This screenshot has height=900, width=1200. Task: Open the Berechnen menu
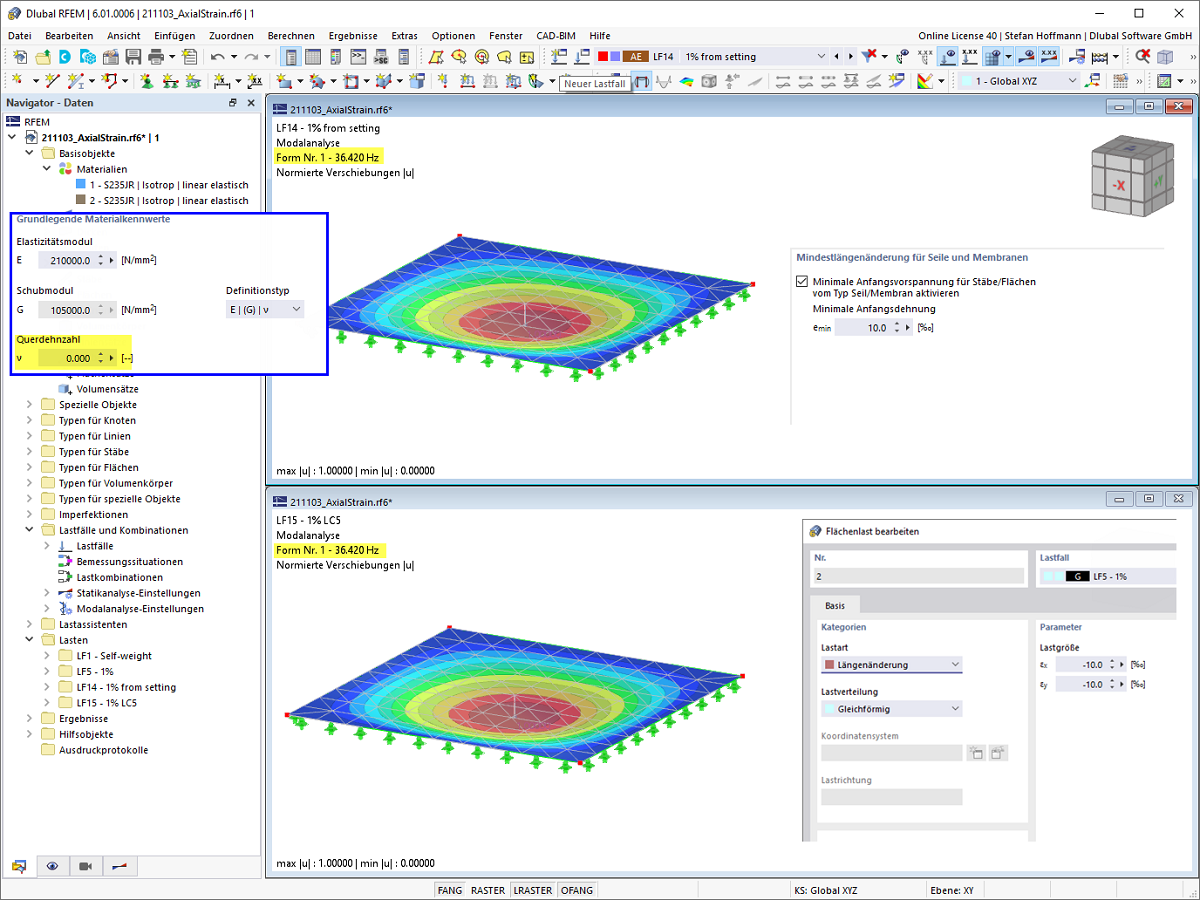pos(291,35)
